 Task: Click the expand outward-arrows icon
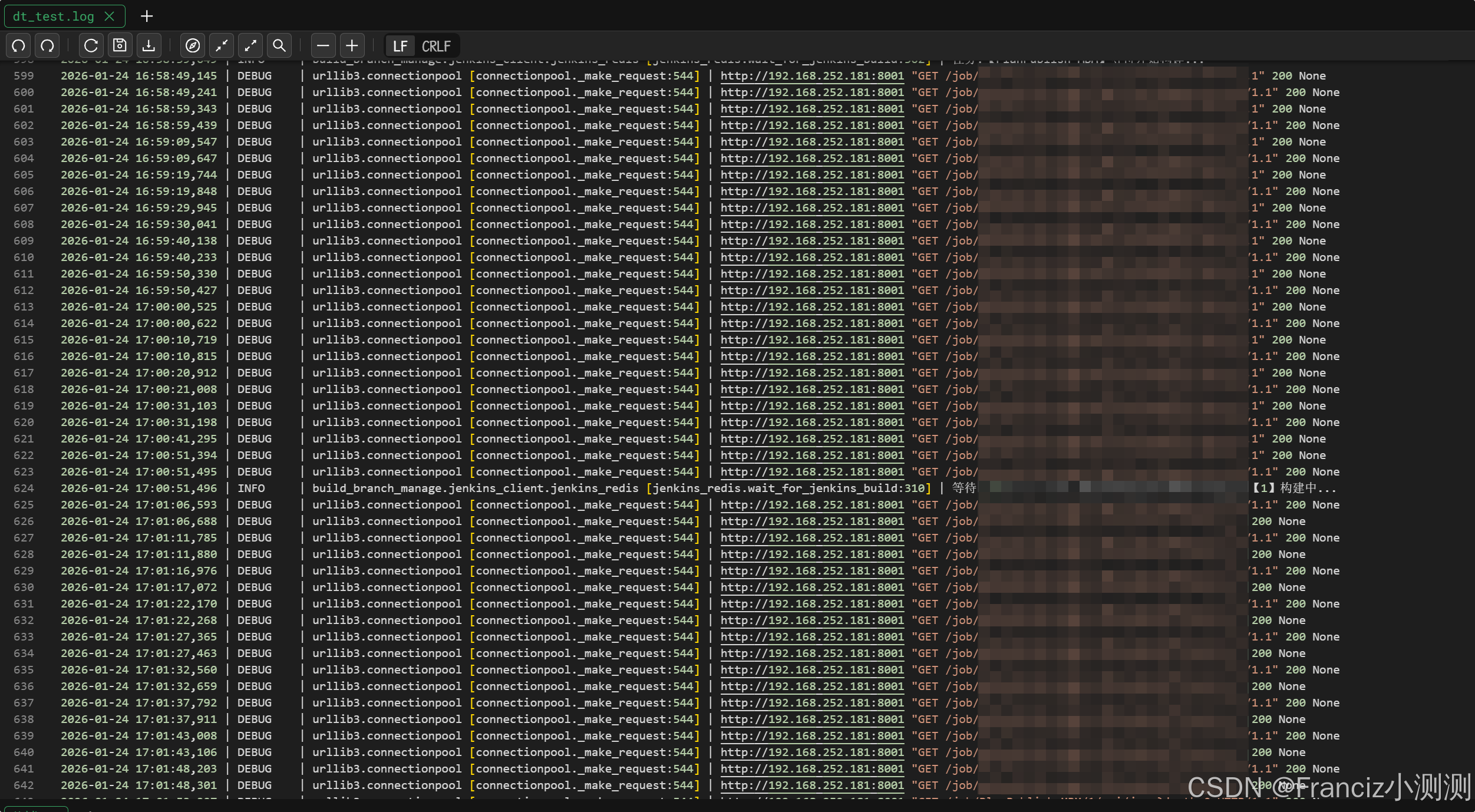click(x=250, y=45)
